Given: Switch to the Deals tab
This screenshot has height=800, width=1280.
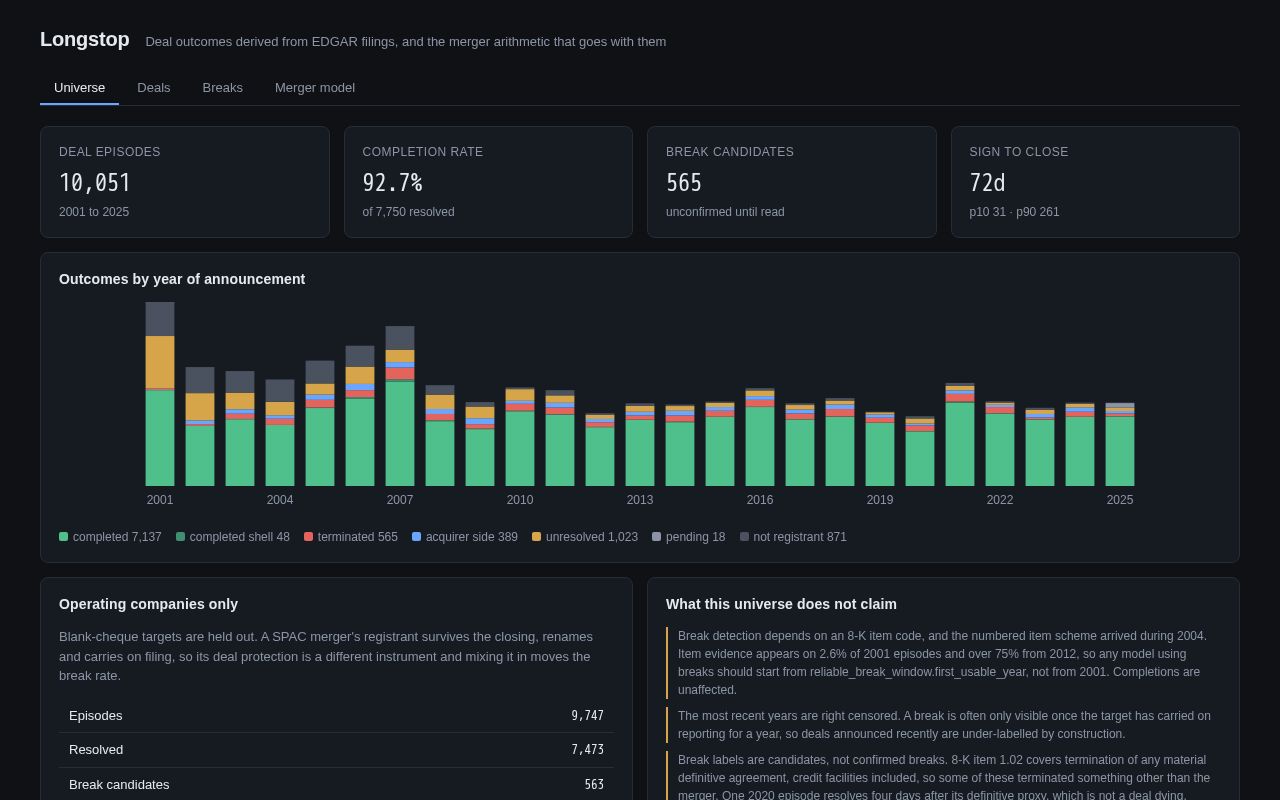Looking at the screenshot, I should (x=154, y=87).
